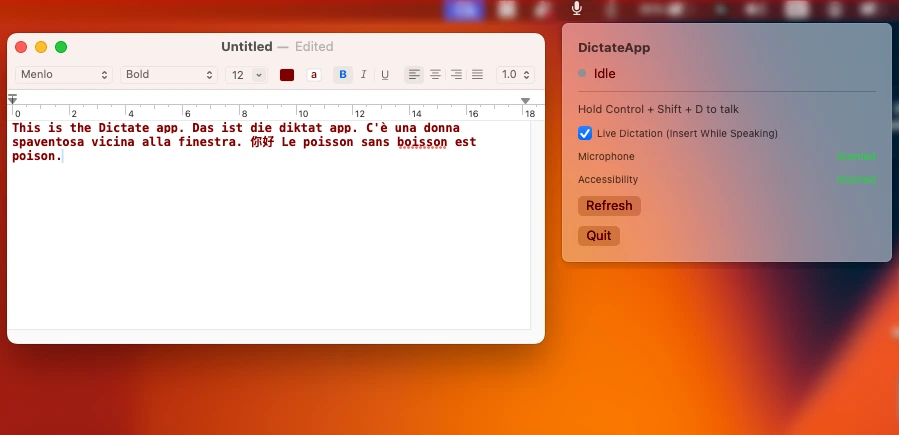The image size is (899, 435).
Task: Open the Menlo font family dropdown
Action: coord(64,75)
